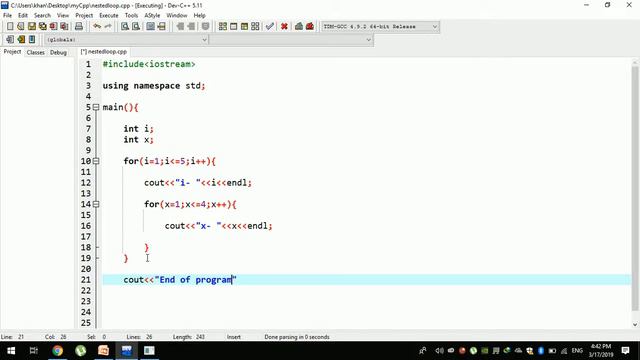
Task: Click the red X stop execution icon
Action: point(284,27)
